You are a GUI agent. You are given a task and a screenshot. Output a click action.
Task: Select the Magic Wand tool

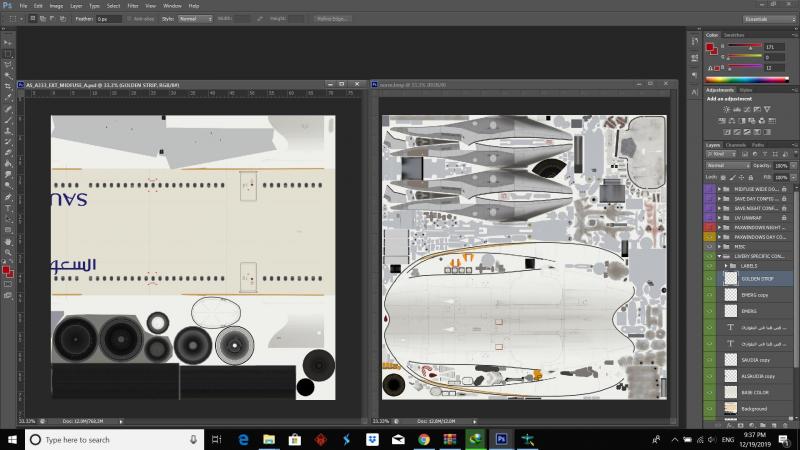click(7, 76)
